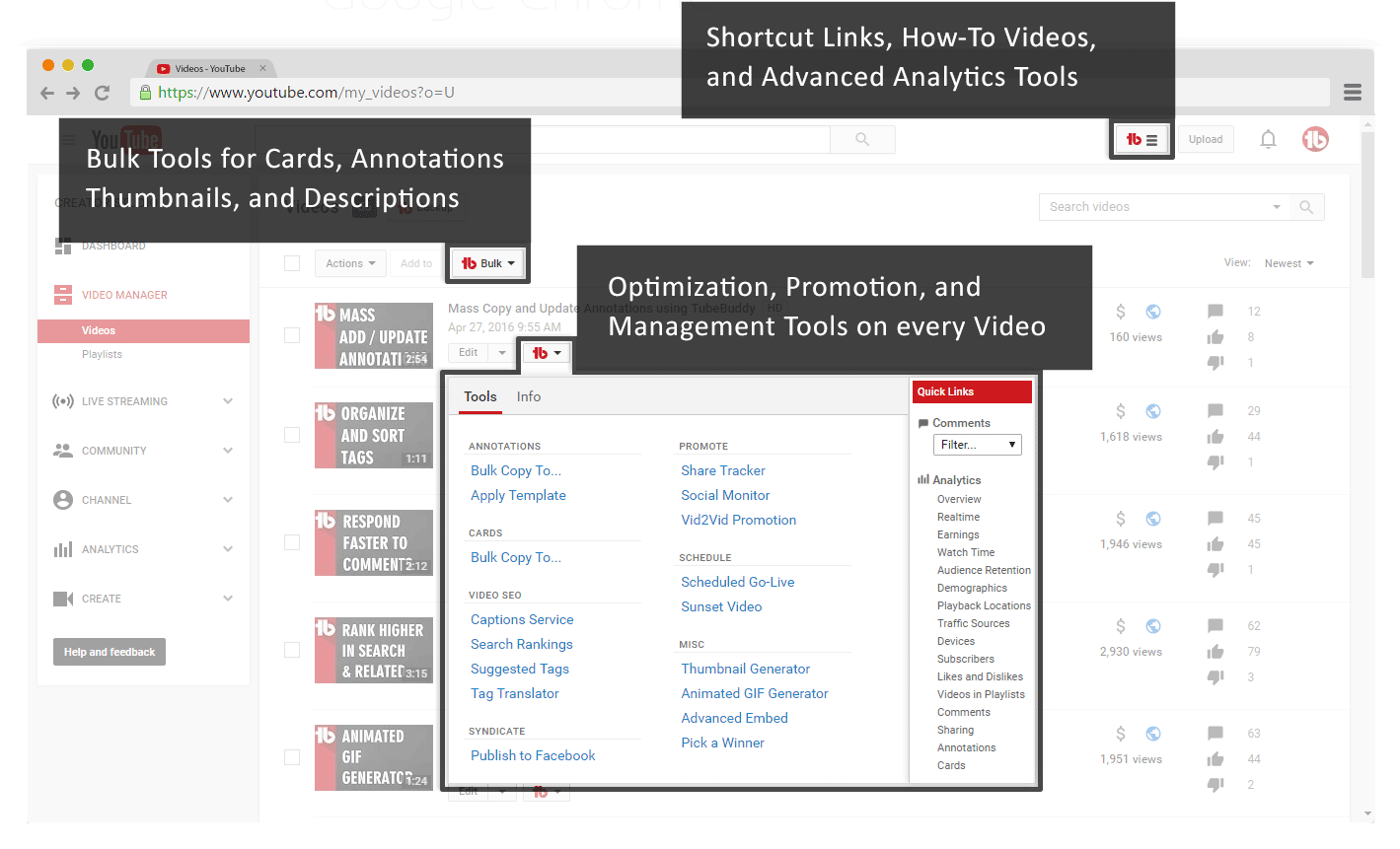Check the box beside the Animated GIF Generator video
This screenshot has width=1400, height=849.
291,757
